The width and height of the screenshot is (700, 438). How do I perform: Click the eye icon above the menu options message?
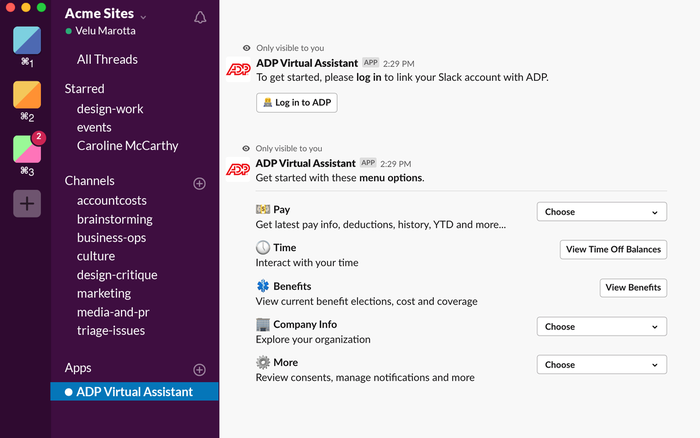point(246,148)
